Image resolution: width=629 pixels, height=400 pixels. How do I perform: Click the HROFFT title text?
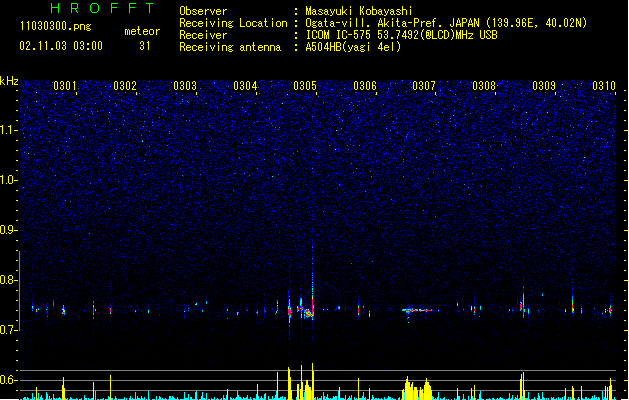(x=102, y=8)
